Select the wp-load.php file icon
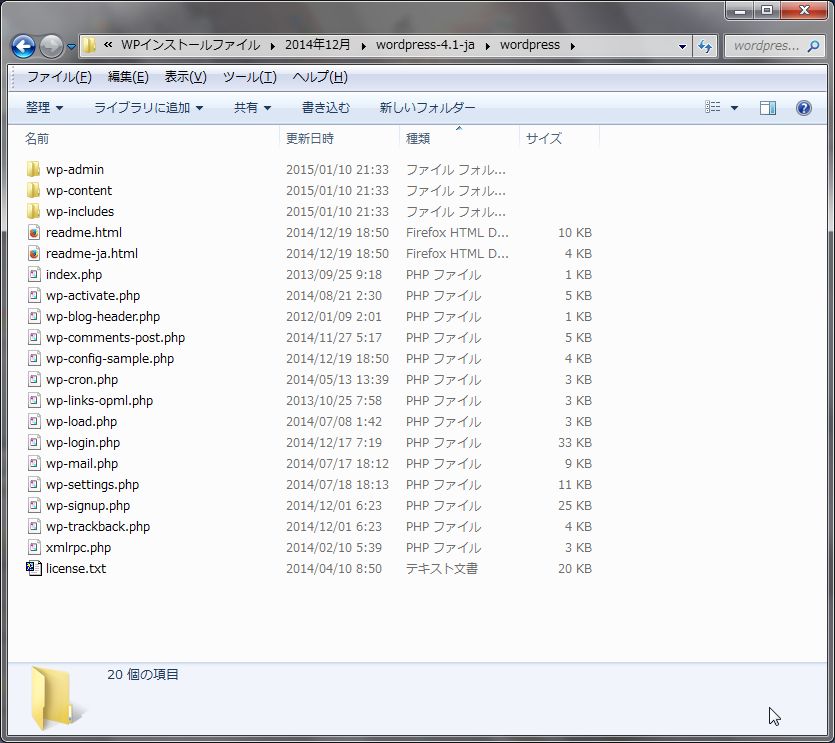 tap(34, 422)
